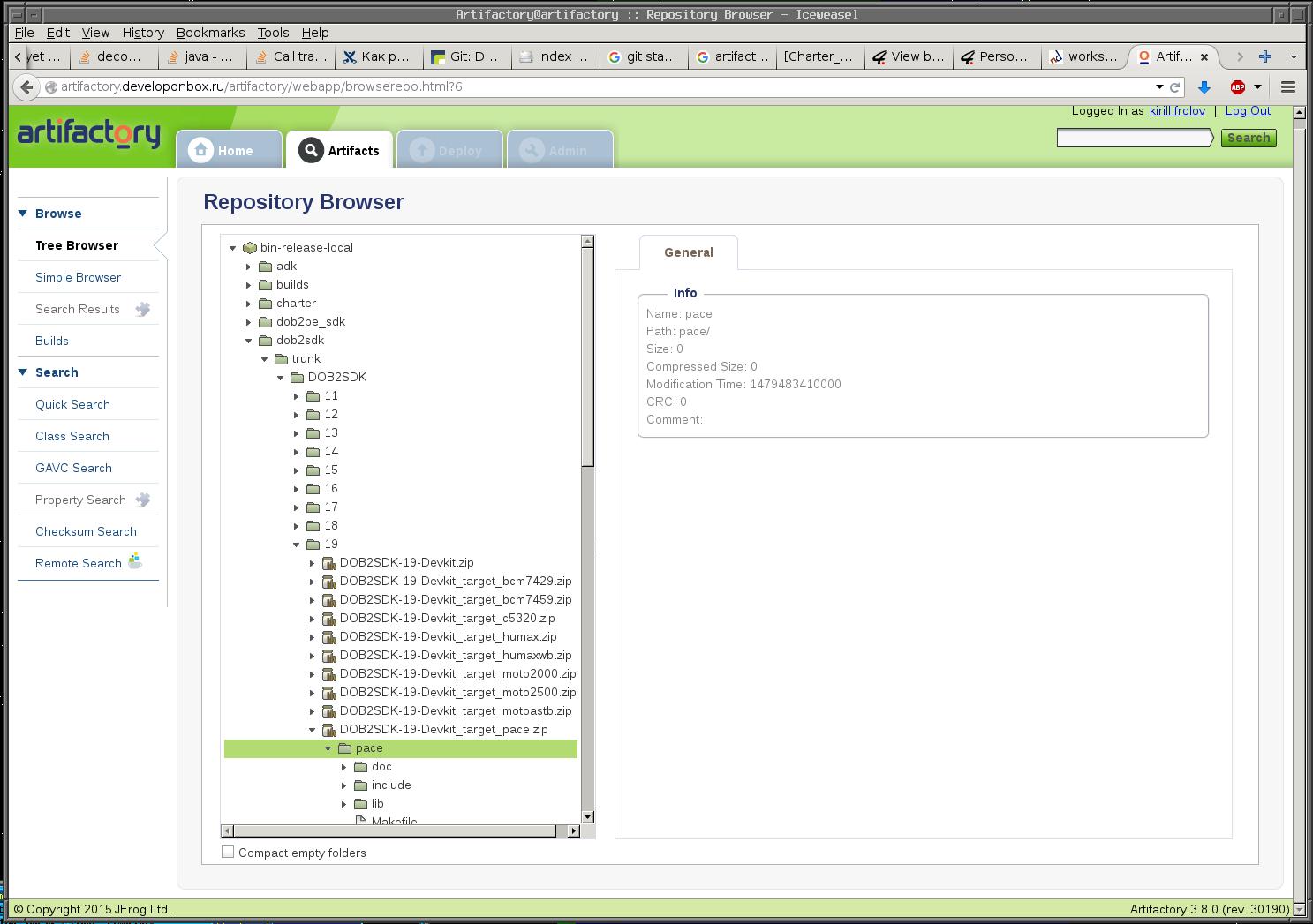Open the File menu
Viewport: 1313px width, 924px height.
tap(24, 33)
